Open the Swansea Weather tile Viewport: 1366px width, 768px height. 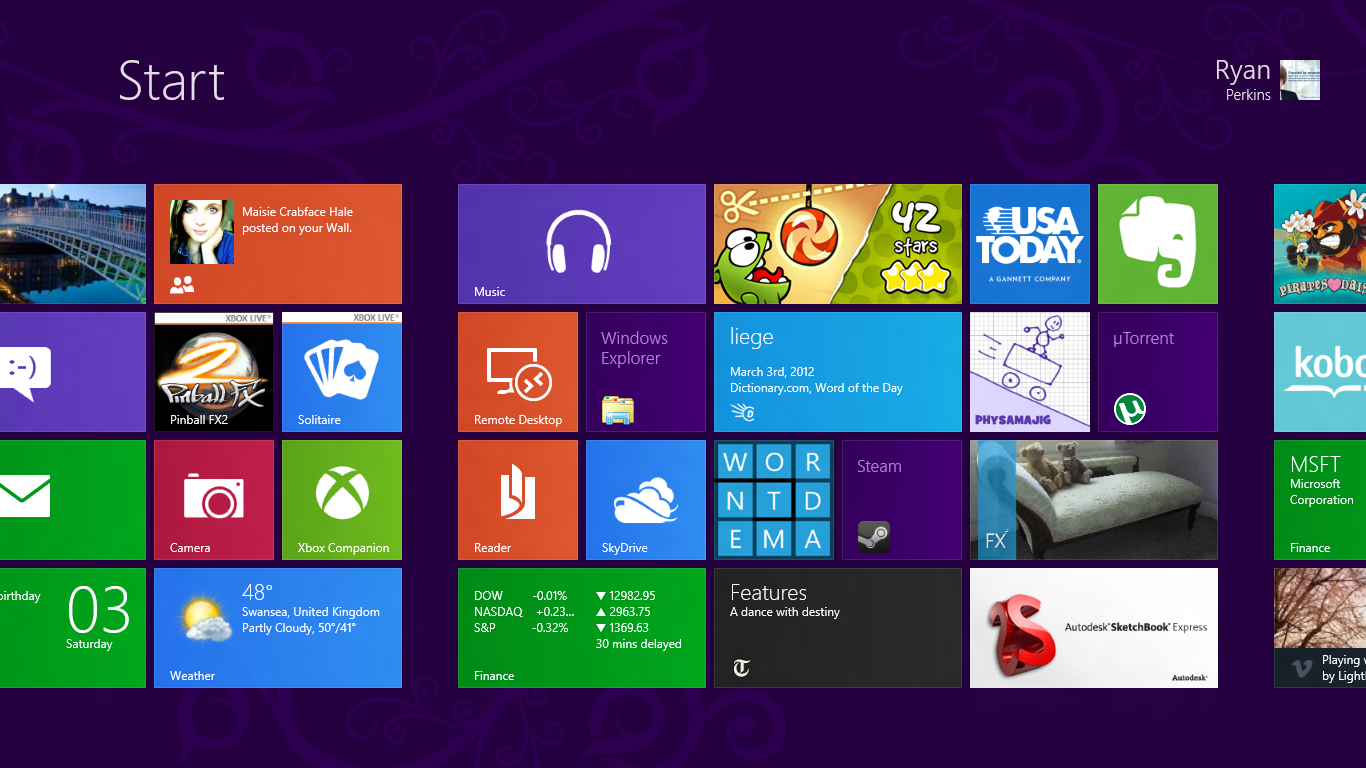pos(278,628)
